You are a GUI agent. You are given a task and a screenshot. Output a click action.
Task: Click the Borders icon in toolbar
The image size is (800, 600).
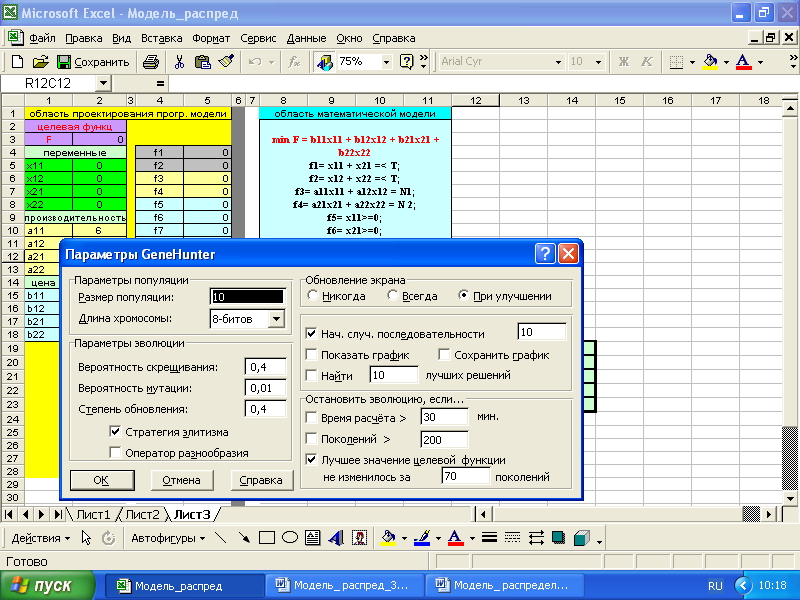[x=676, y=62]
